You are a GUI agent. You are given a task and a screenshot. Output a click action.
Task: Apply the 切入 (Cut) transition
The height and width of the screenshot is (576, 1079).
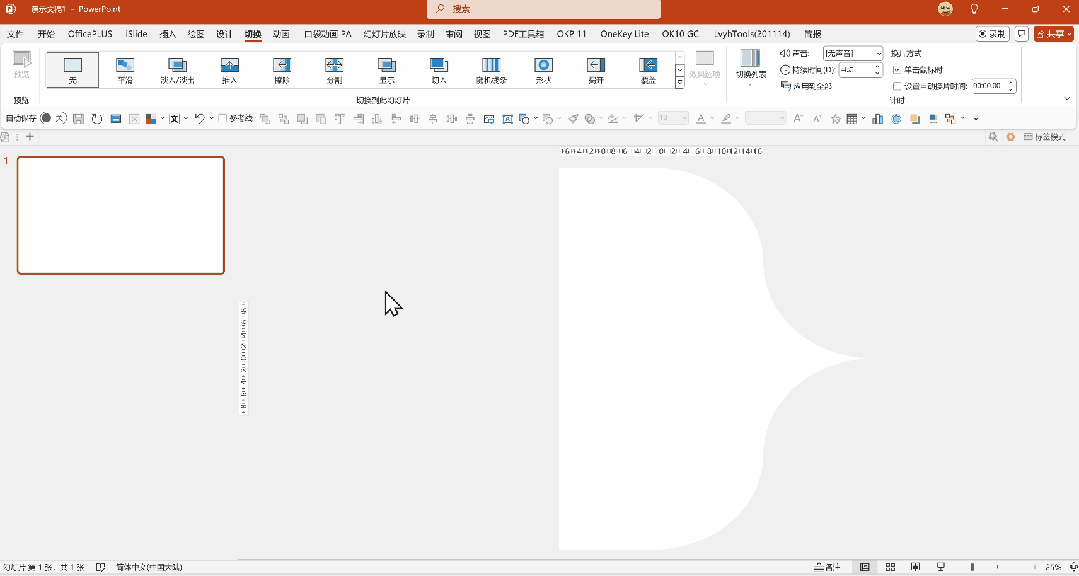pos(439,70)
